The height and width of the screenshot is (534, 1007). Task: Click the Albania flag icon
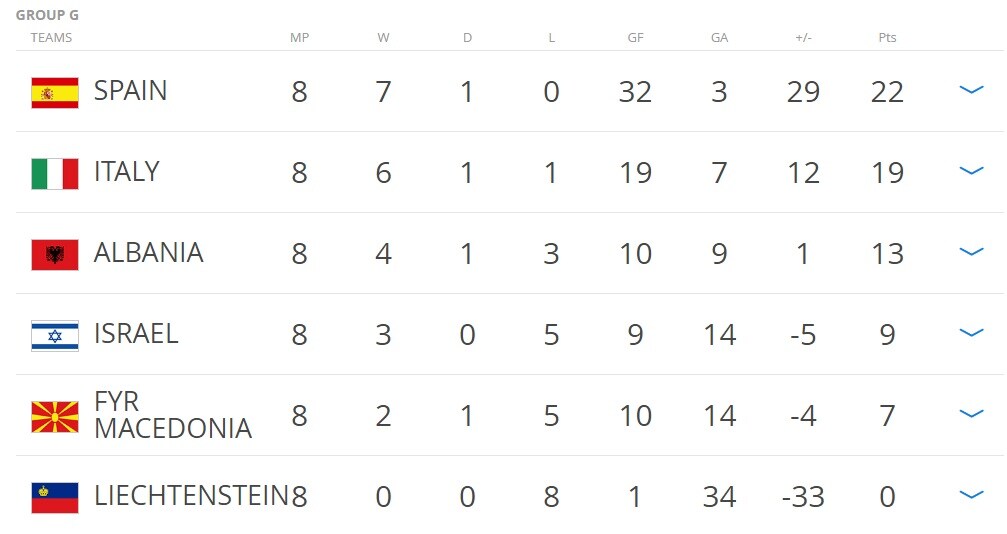(55, 254)
